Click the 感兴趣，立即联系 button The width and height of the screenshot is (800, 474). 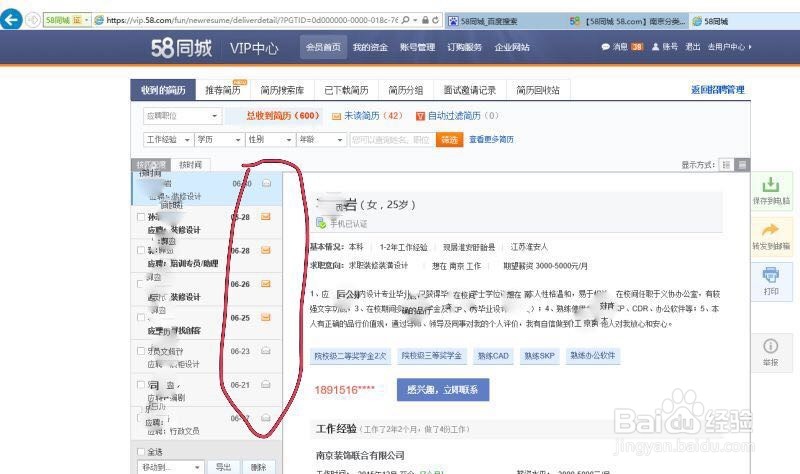tap(443, 390)
